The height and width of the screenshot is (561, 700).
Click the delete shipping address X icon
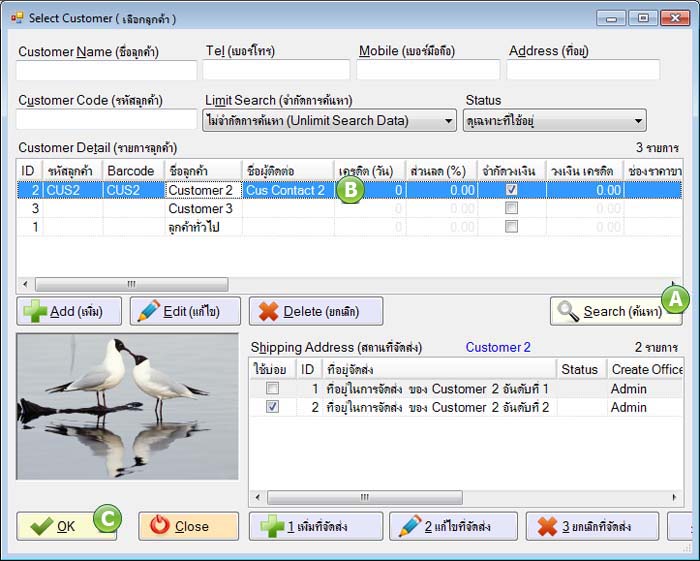[546, 526]
